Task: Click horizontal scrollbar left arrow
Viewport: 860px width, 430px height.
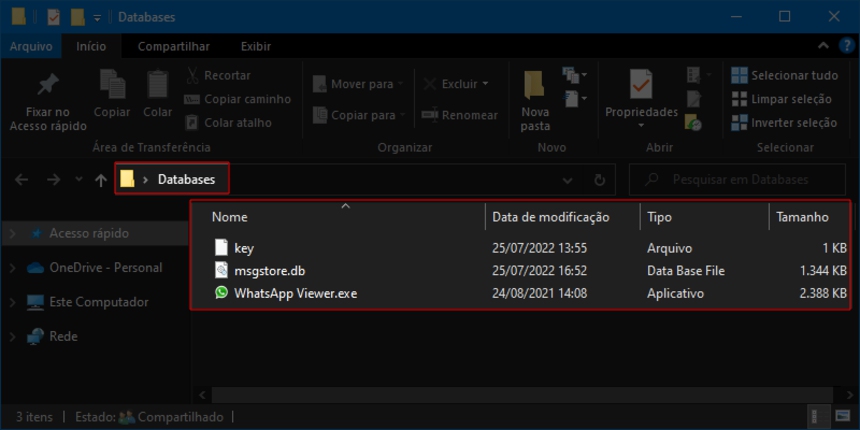Action: pyautogui.click(x=201, y=394)
